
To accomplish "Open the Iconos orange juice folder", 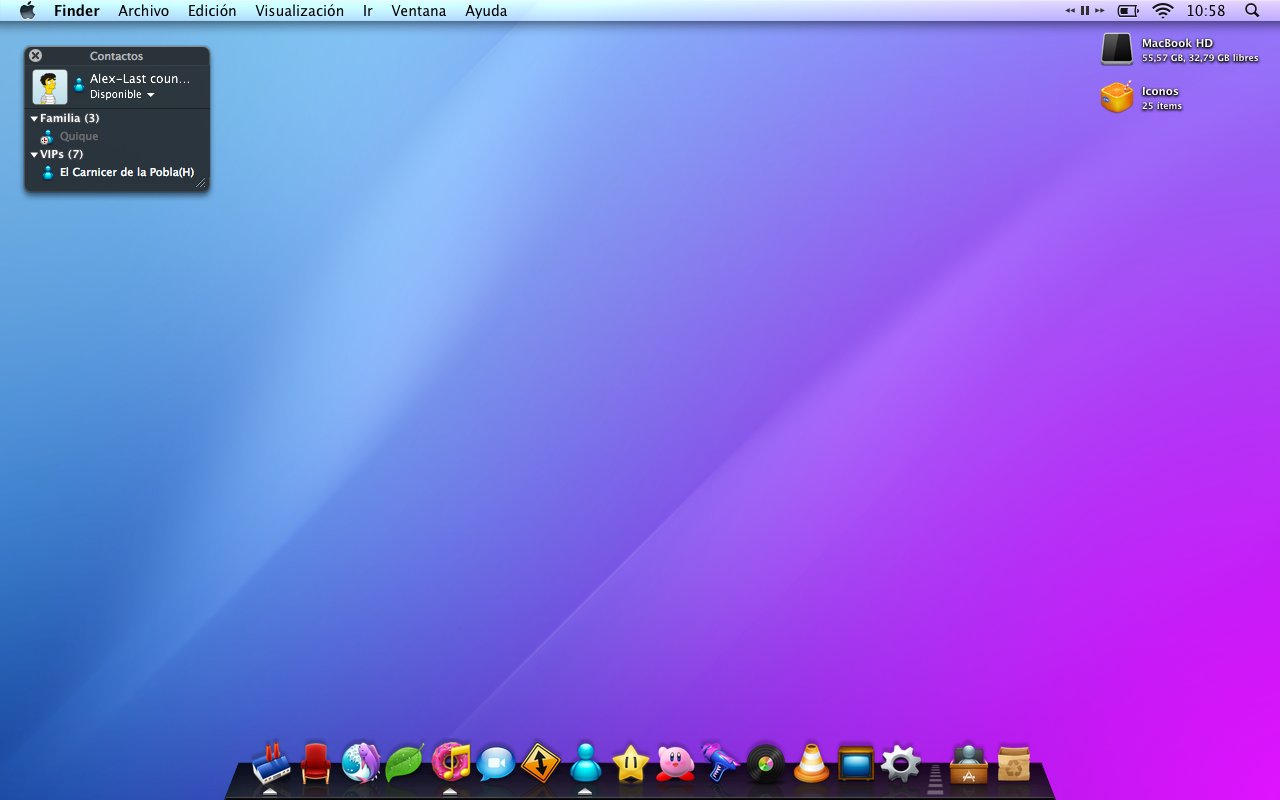I will (1117, 97).
